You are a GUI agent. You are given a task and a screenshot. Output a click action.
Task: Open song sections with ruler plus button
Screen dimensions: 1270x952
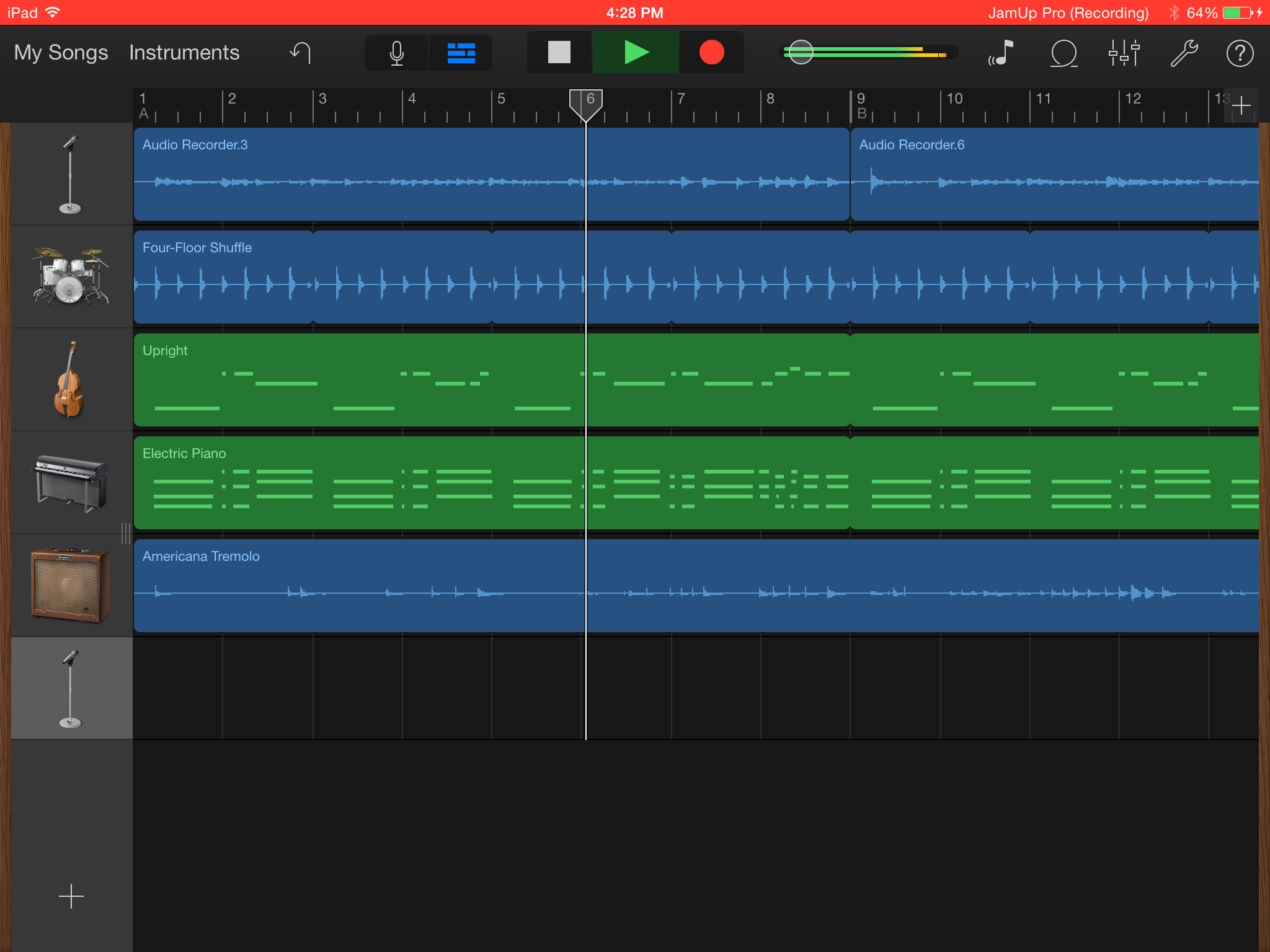tap(1241, 106)
